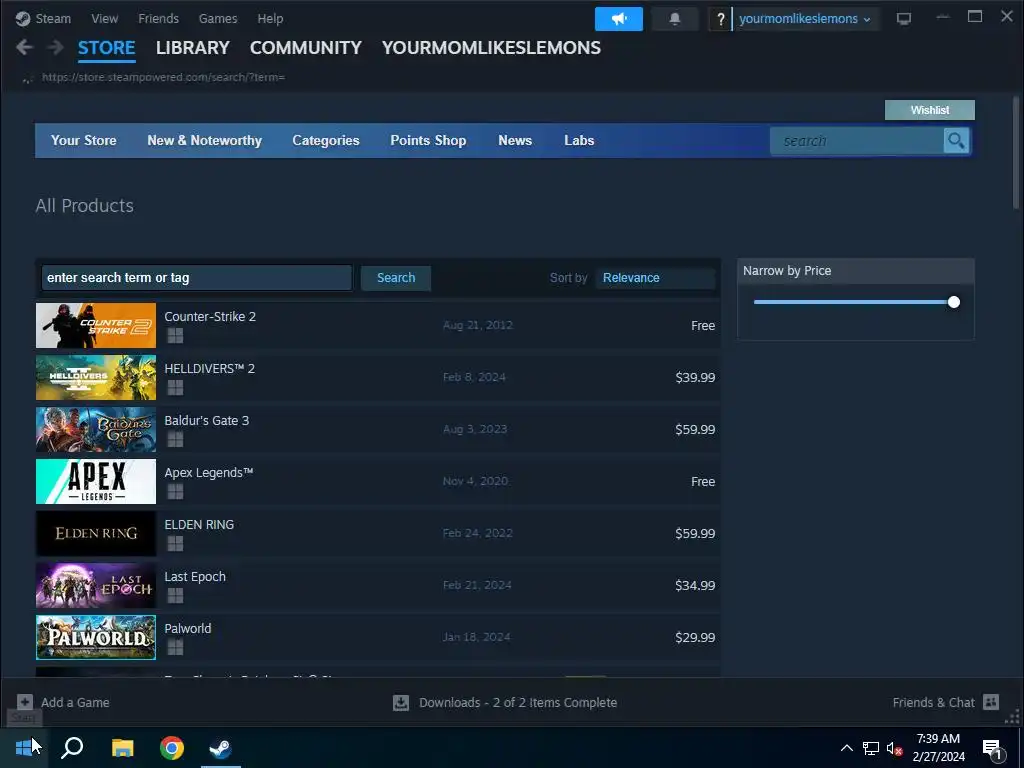Expand the yourmomlikeslemons account dropdown
This screenshot has height=768, width=1024.
point(804,19)
